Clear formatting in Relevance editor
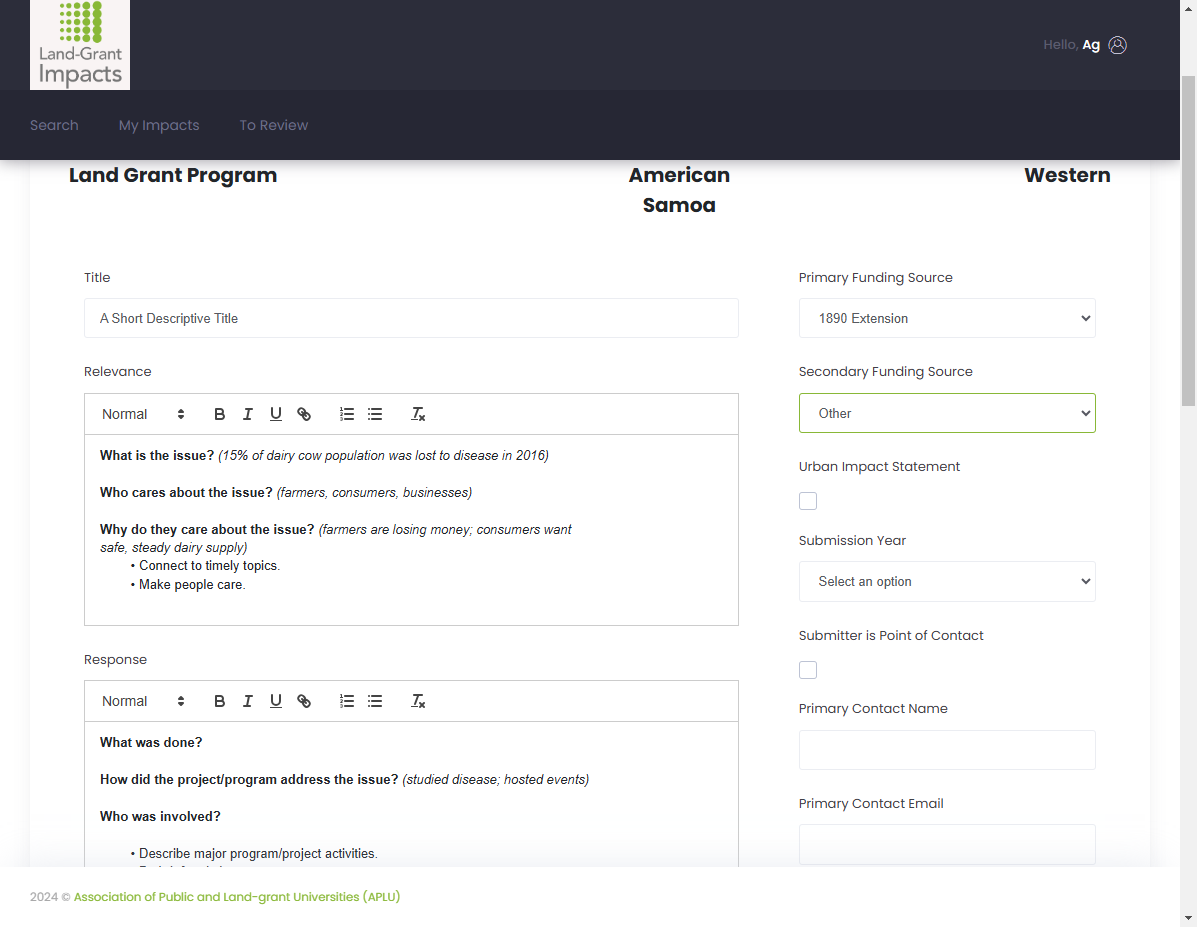 [418, 414]
